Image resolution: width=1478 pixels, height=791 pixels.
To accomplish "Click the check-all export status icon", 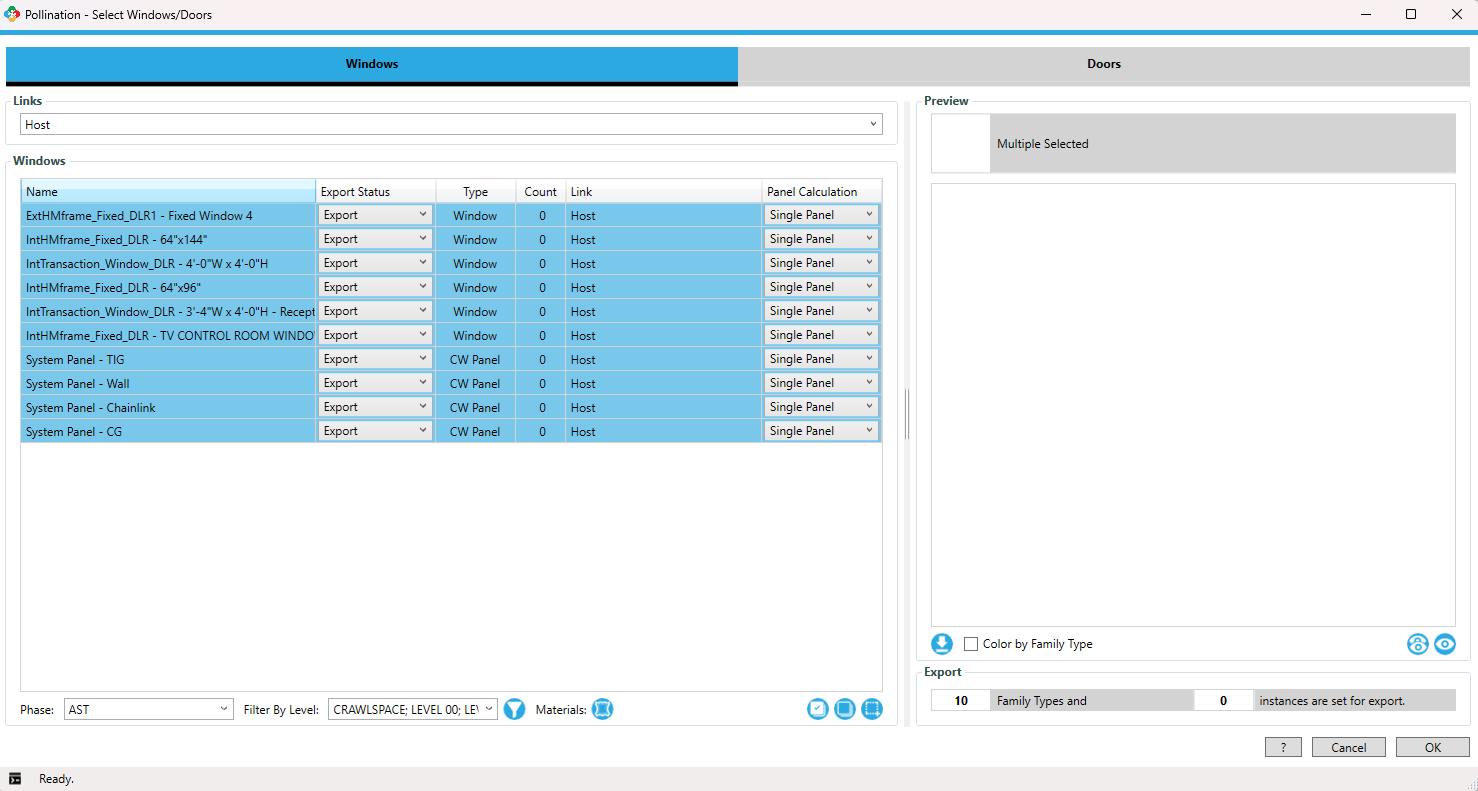I will point(818,708).
